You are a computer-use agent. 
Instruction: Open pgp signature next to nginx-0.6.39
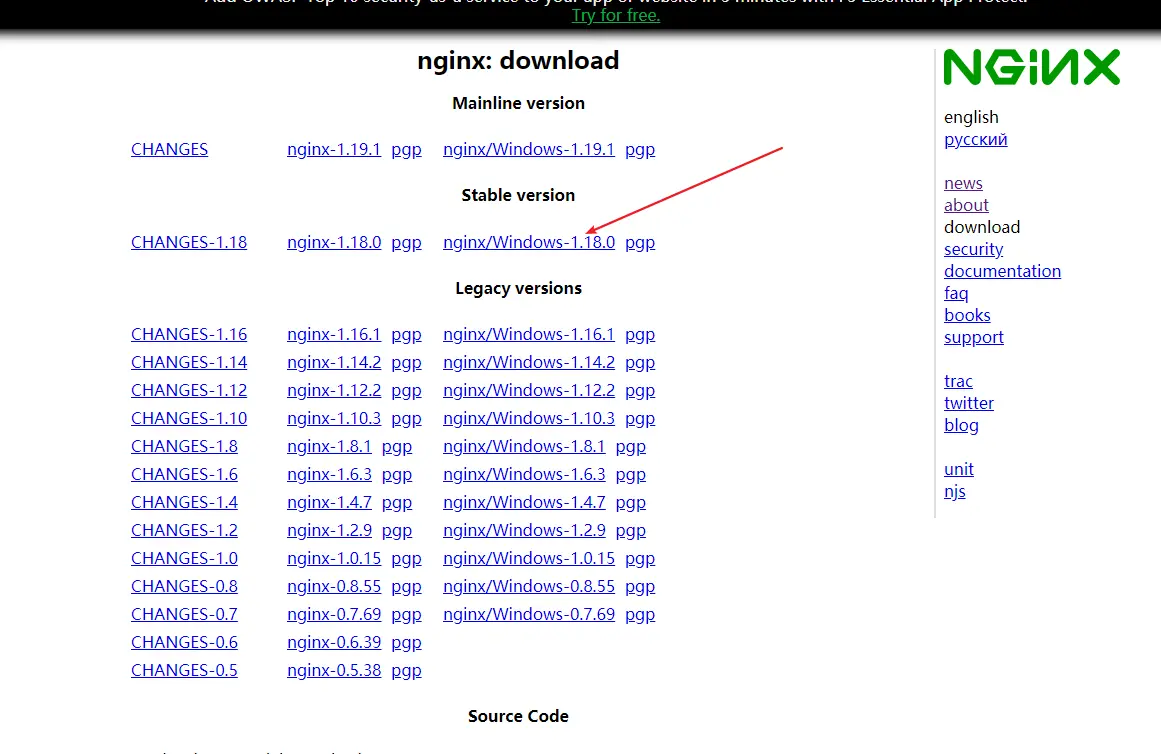click(406, 643)
